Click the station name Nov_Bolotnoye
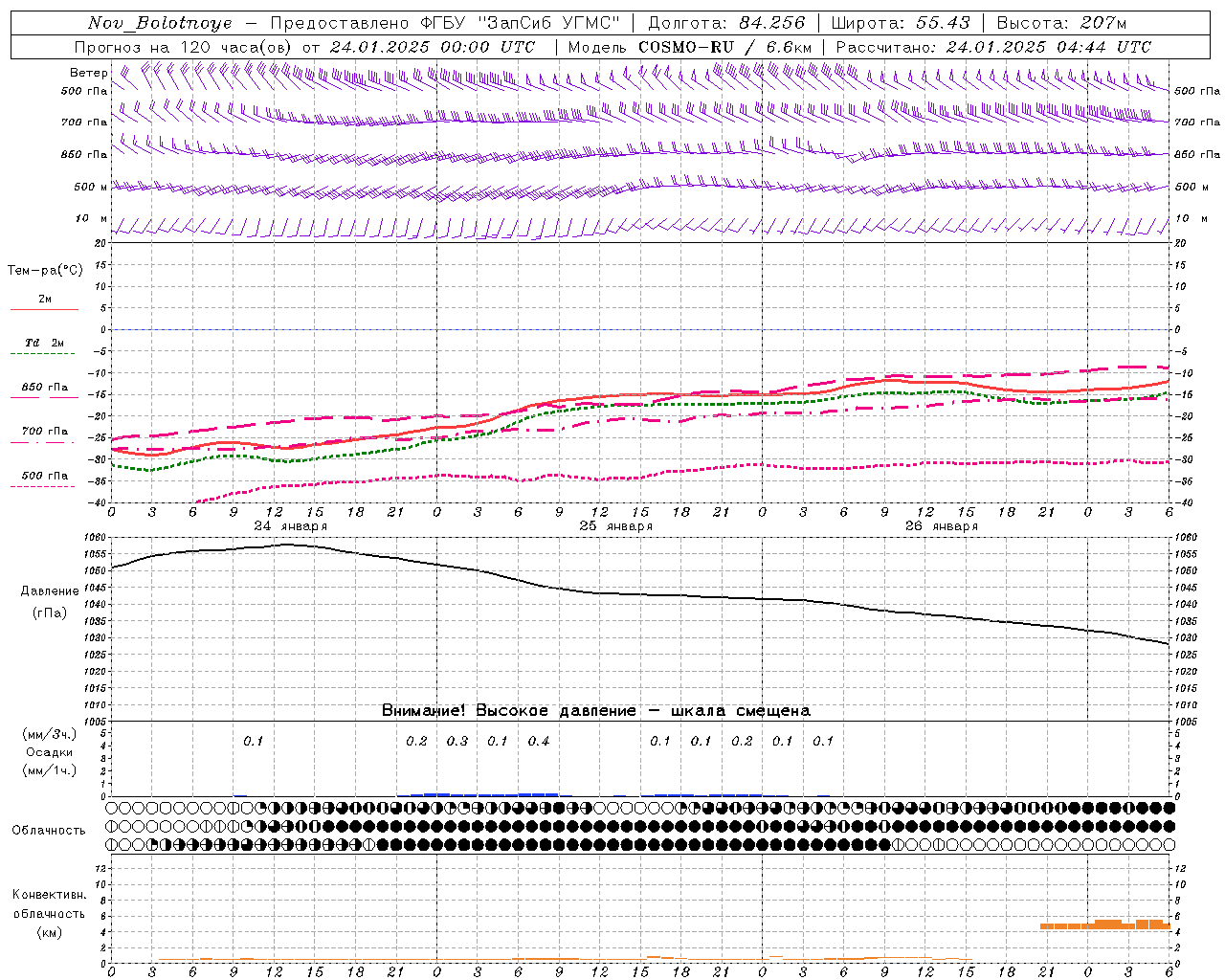1225x980 pixels. click(160, 23)
